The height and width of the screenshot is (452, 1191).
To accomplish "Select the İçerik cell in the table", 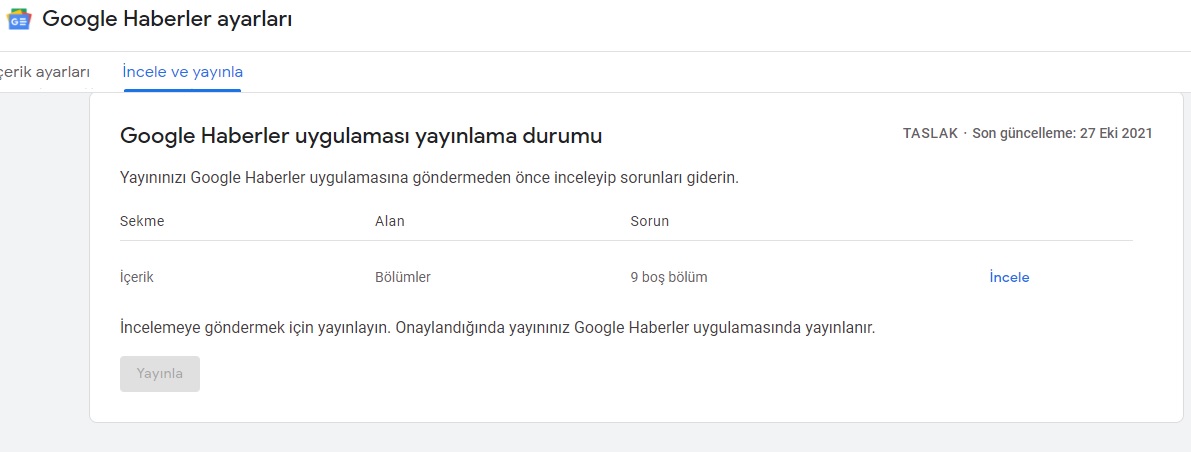I will coord(137,277).
